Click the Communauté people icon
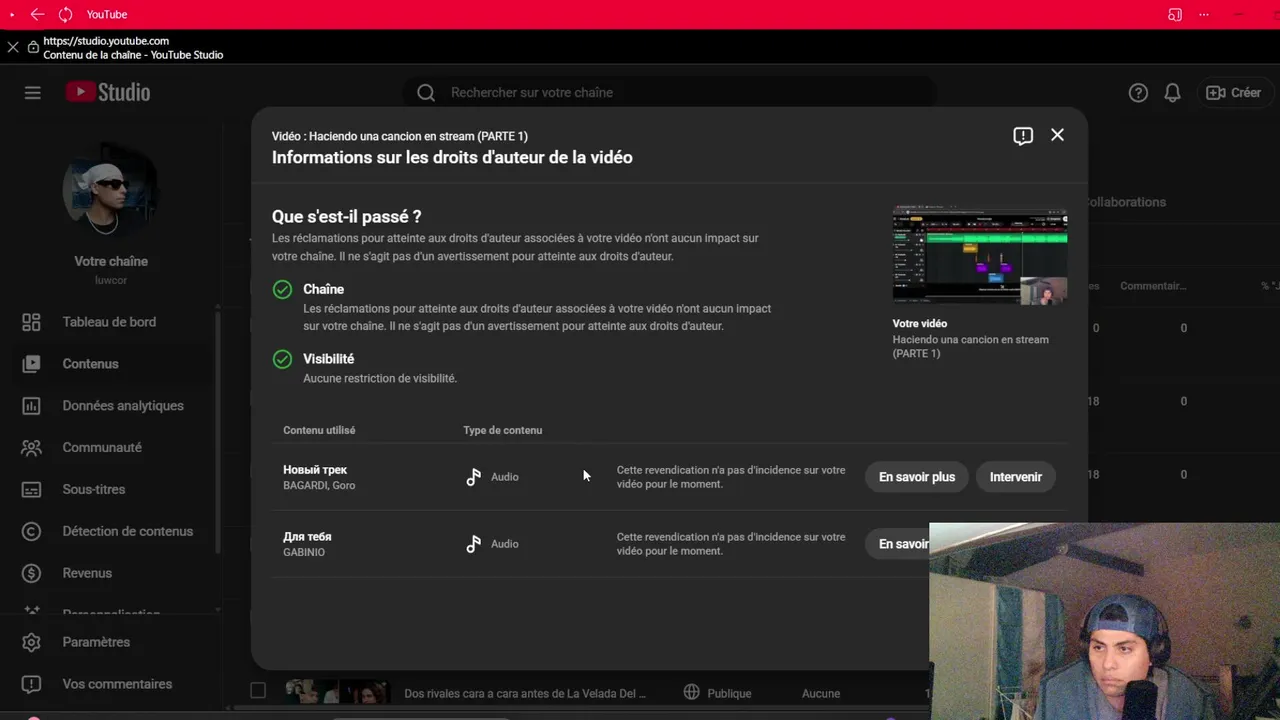The height and width of the screenshot is (720, 1280). [x=31, y=448]
